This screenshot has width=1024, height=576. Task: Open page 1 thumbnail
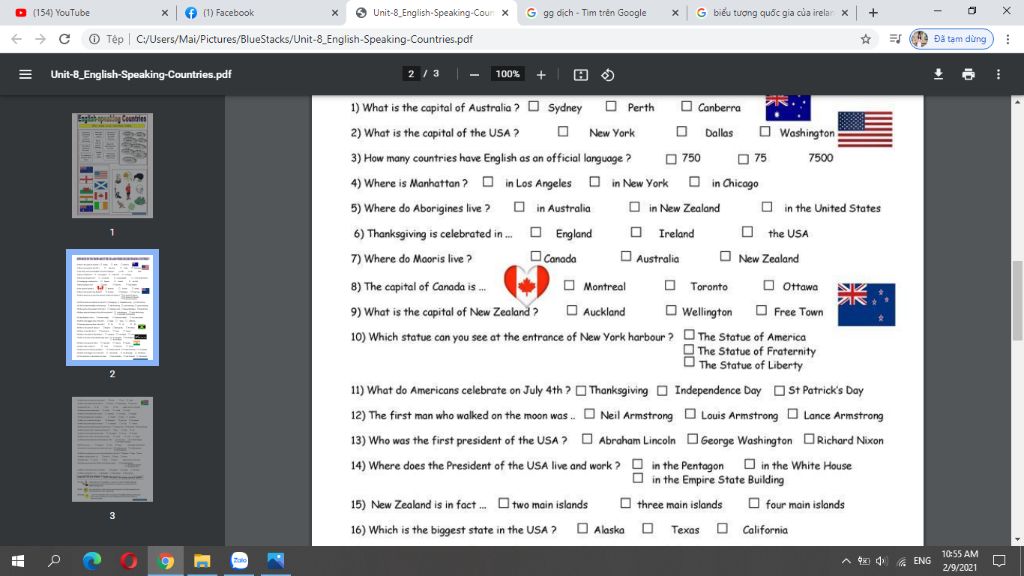112,165
